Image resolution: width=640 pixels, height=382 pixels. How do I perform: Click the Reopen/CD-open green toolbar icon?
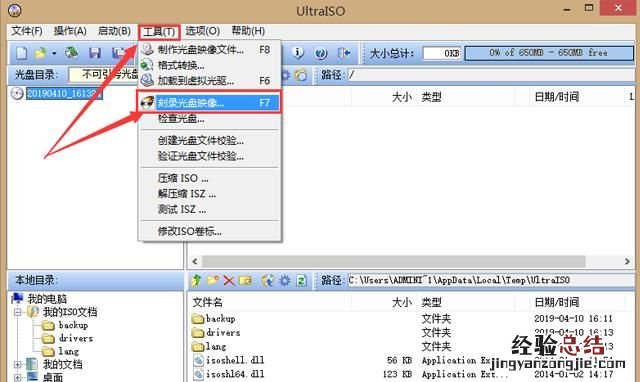pos(72,53)
